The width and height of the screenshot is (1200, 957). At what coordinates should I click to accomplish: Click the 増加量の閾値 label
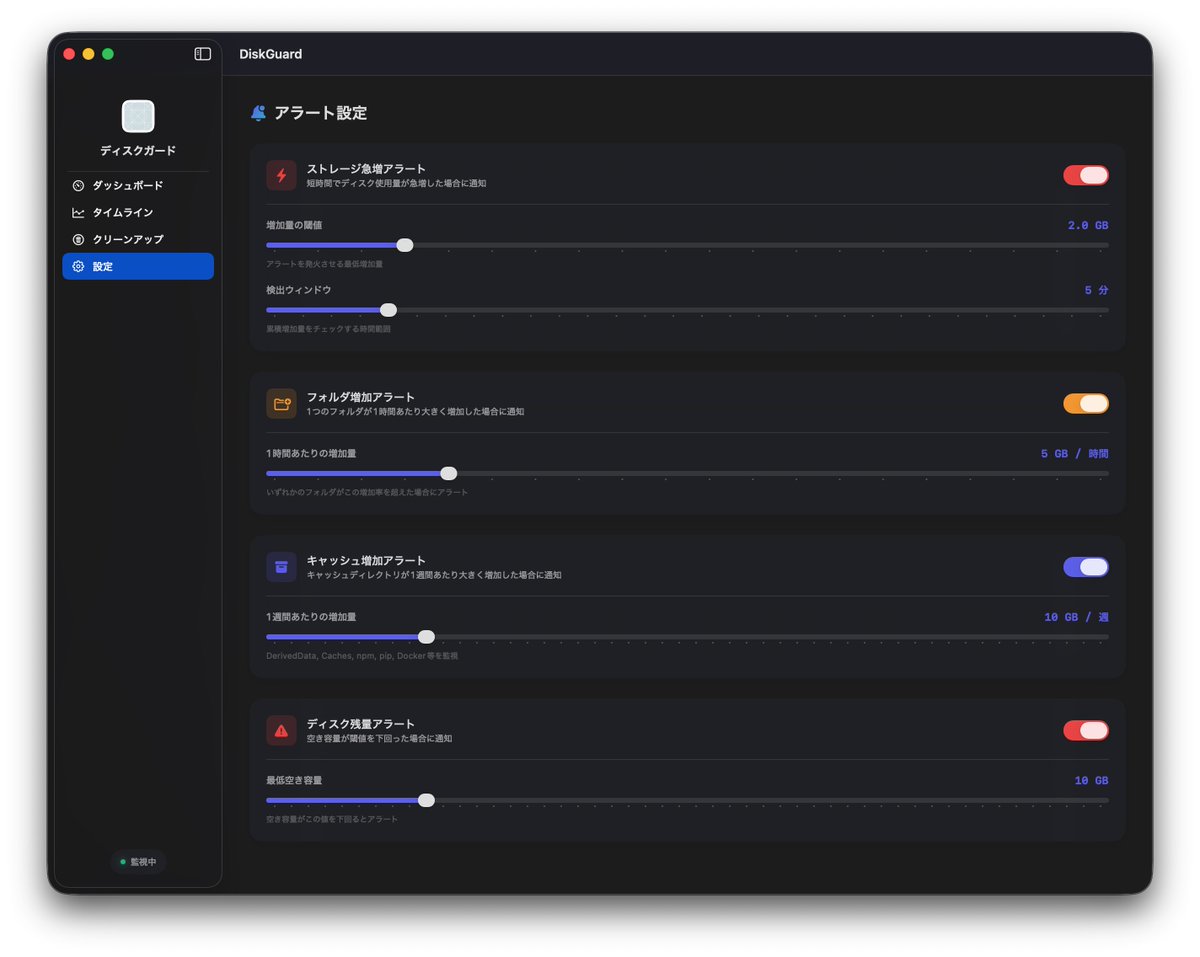coord(294,226)
